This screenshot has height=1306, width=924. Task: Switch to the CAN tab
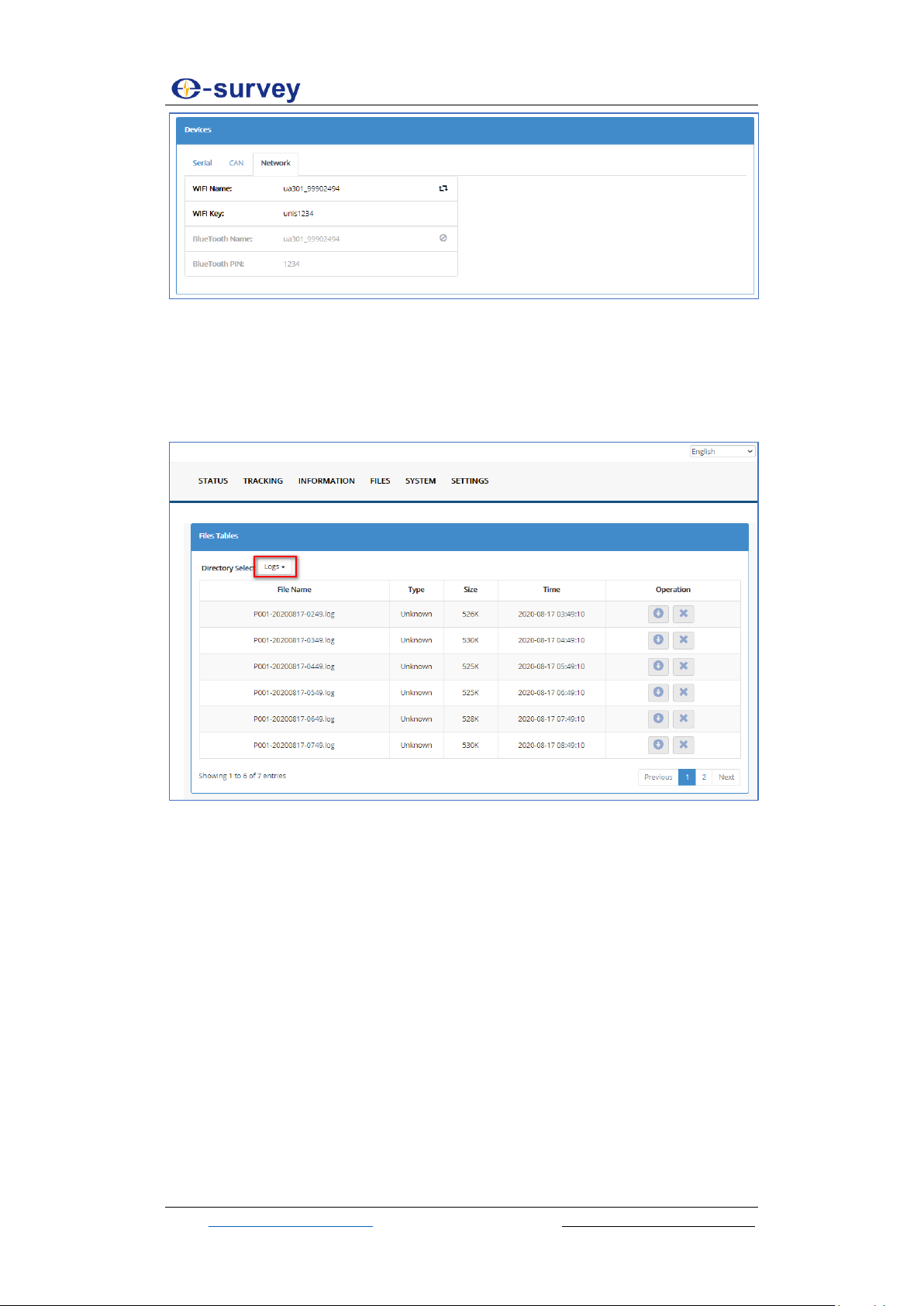coord(236,163)
